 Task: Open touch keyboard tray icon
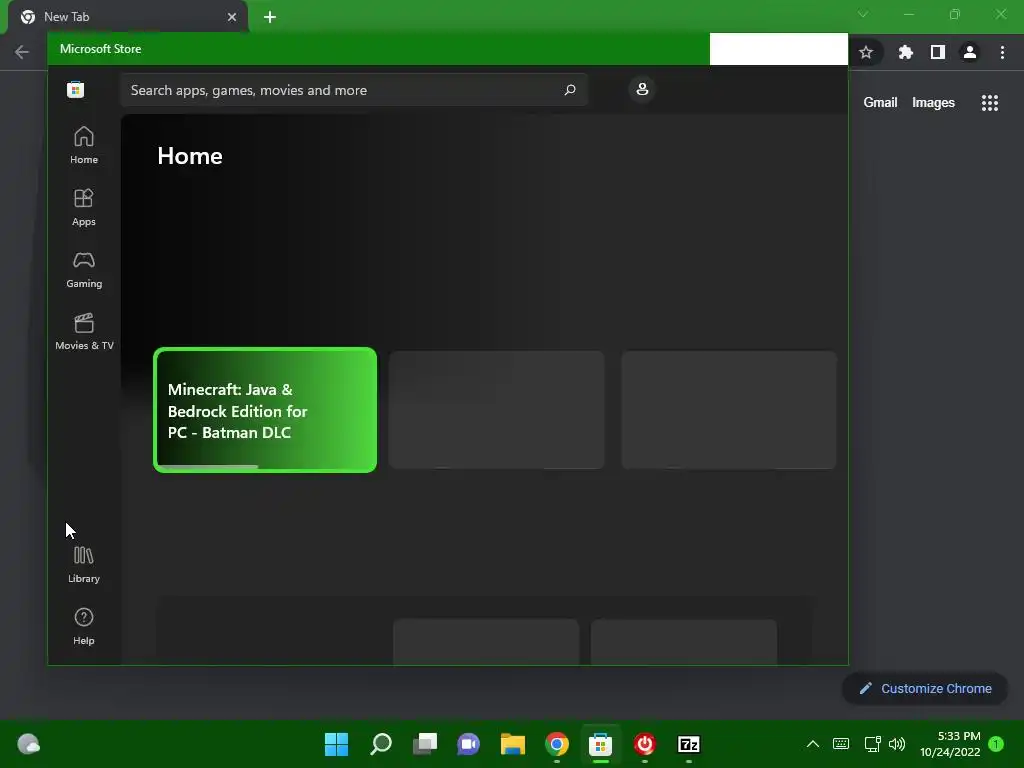pyautogui.click(x=841, y=744)
